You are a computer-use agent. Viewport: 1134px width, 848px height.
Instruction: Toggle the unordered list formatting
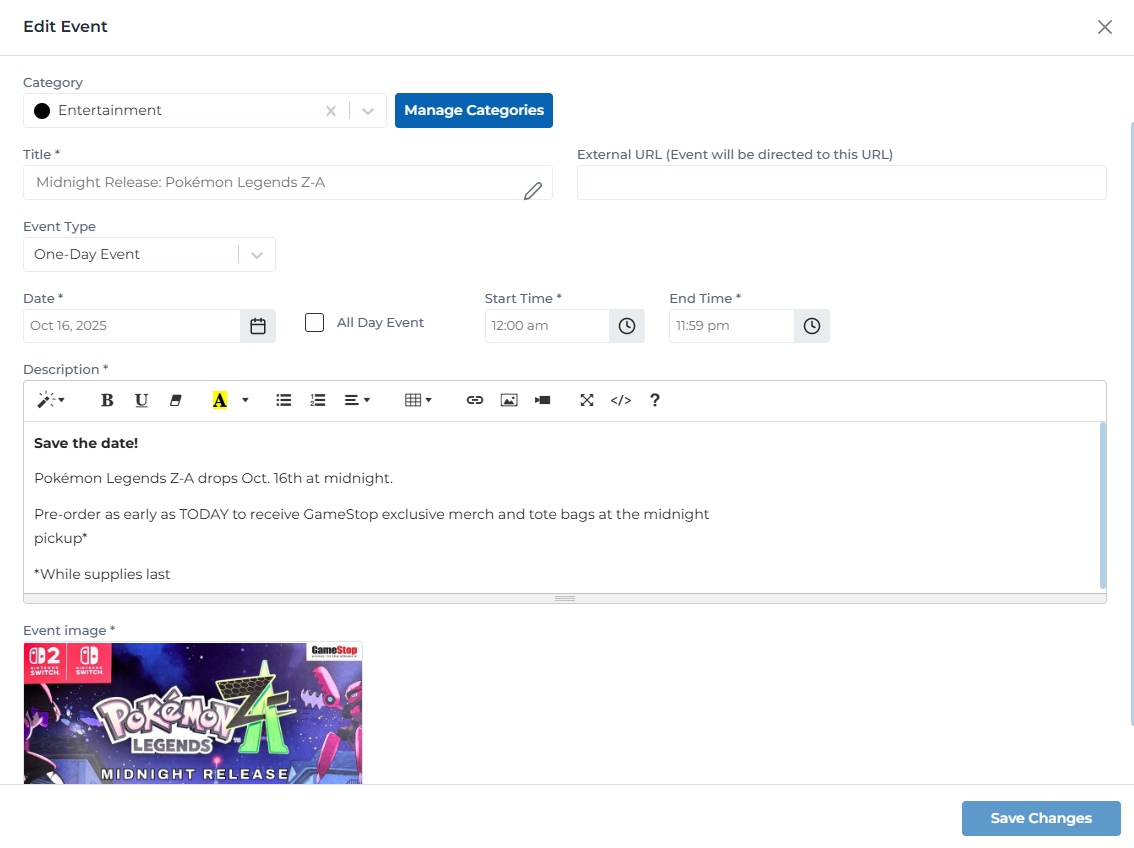click(283, 400)
